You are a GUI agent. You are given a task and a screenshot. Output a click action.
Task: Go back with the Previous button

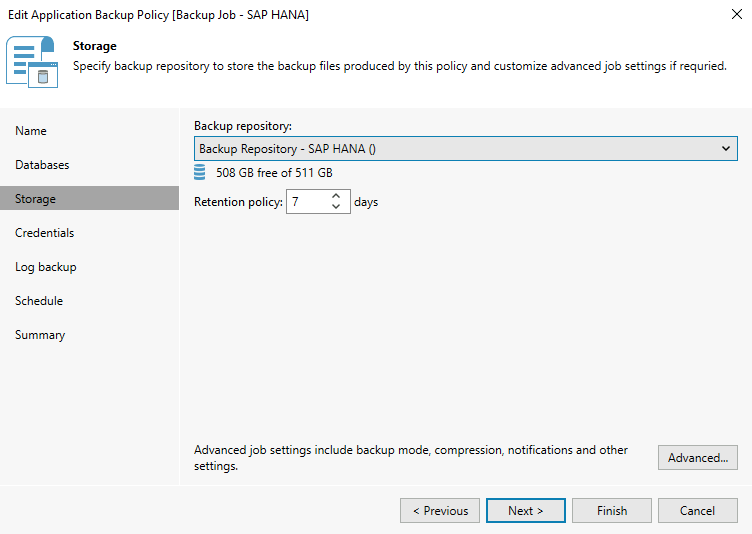[x=440, y=511]
